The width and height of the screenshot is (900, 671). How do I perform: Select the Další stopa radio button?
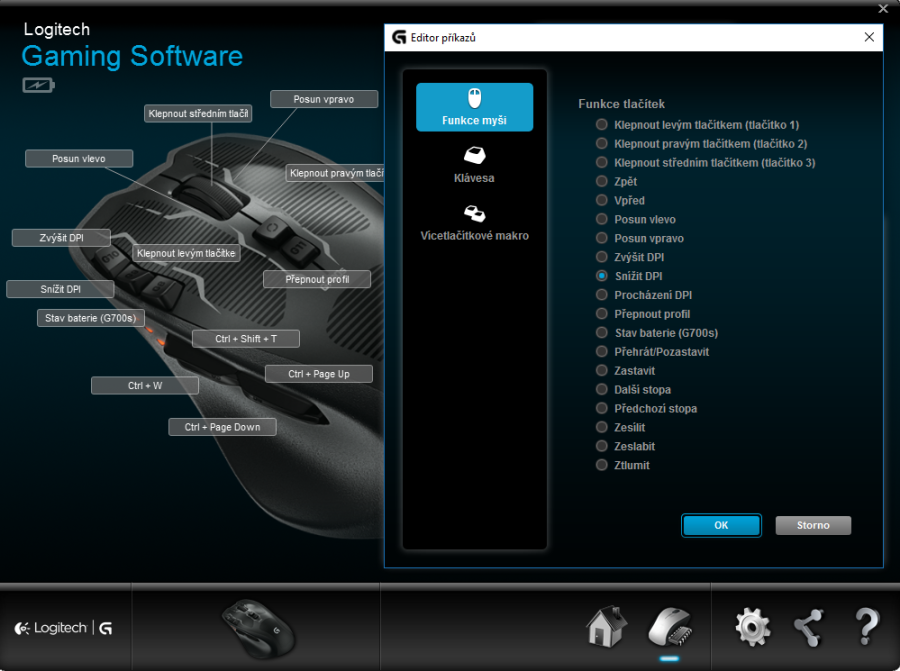tap(602, 390)
